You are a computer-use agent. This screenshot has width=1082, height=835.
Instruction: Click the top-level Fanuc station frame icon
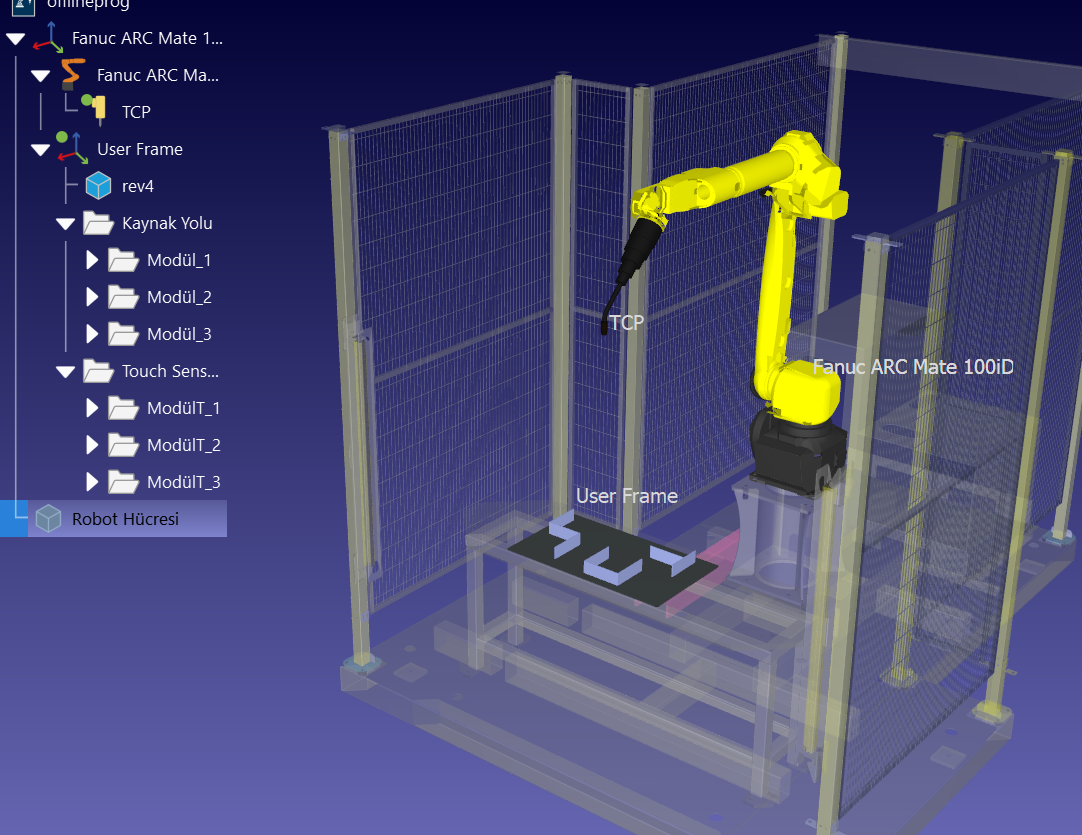tap(48, 38)
